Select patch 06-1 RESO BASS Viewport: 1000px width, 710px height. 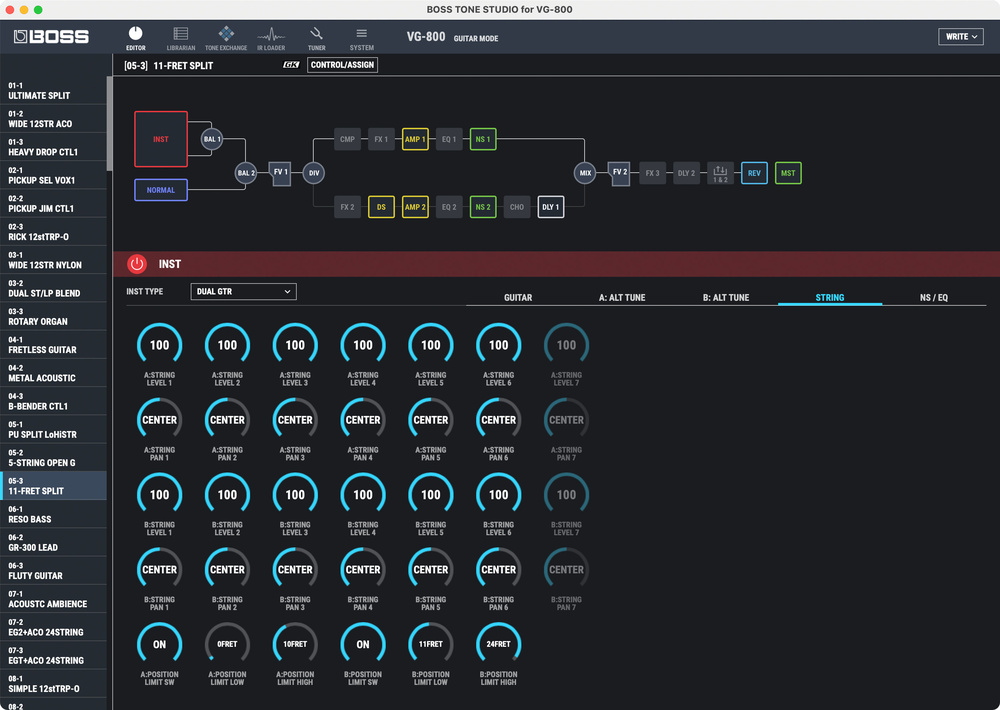point(54,514)
